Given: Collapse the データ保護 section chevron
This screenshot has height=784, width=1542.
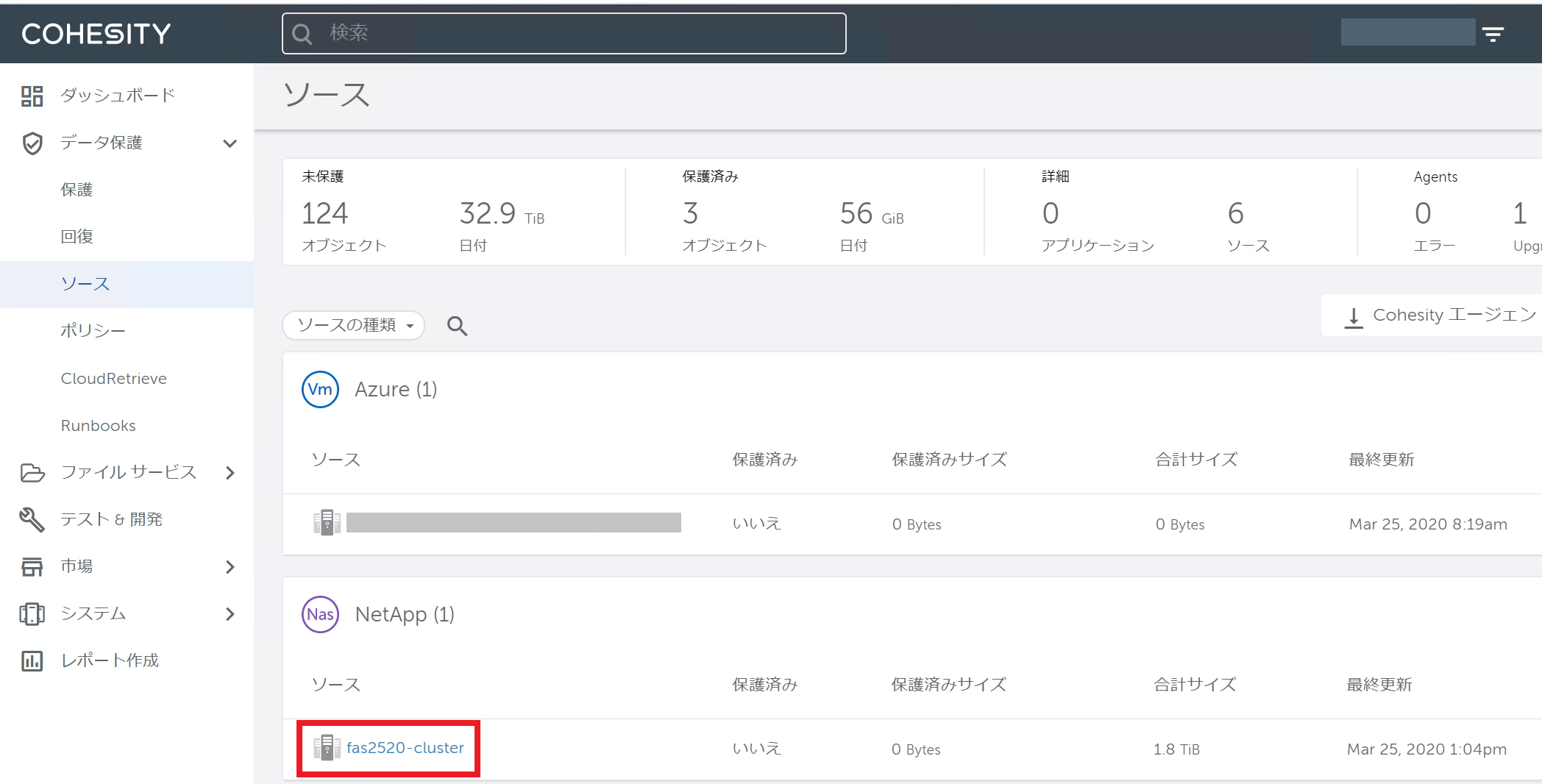Looking at the screenshot, I should [230, 143].
